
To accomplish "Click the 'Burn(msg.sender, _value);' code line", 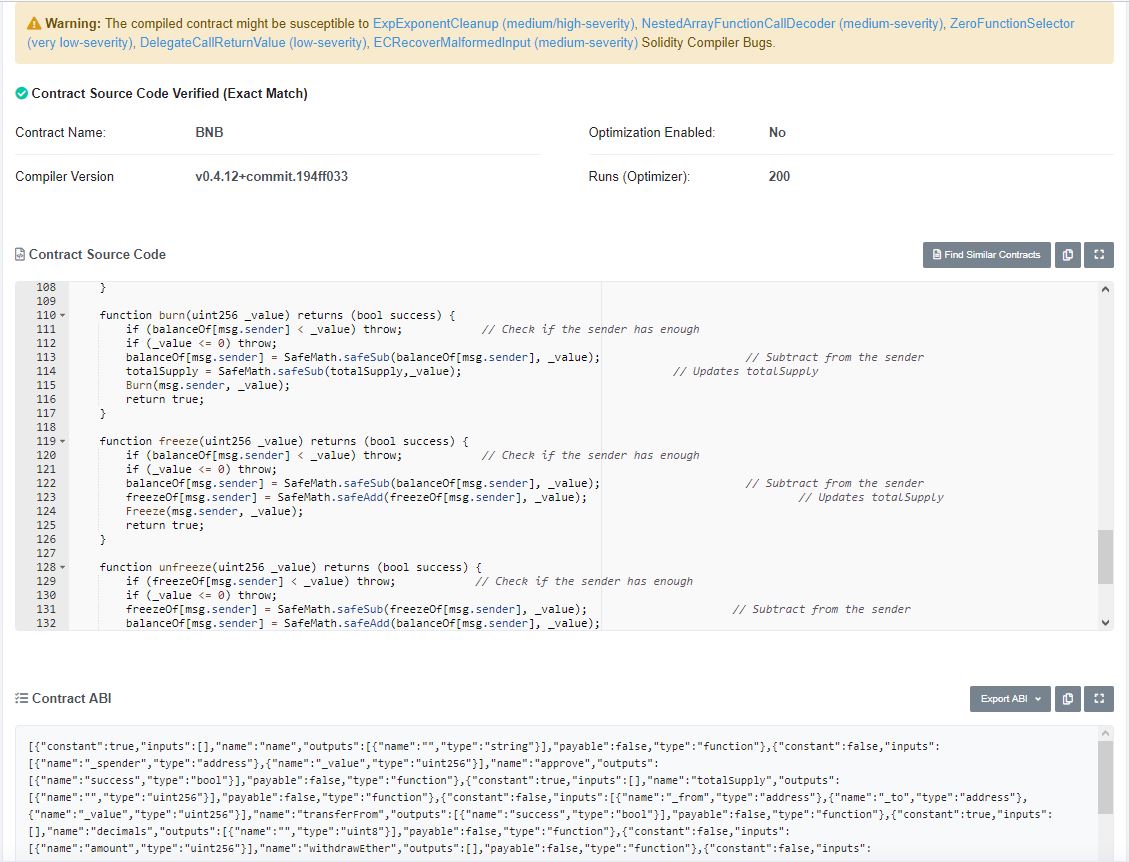I will (x=208, y=385).
